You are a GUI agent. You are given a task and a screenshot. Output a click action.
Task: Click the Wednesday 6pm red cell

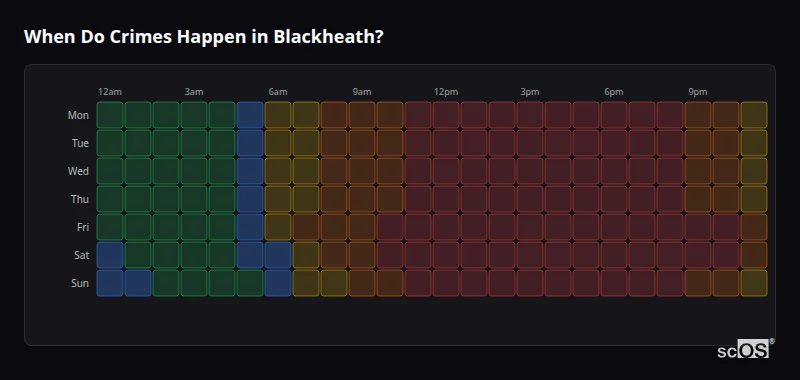coord(614,171)
